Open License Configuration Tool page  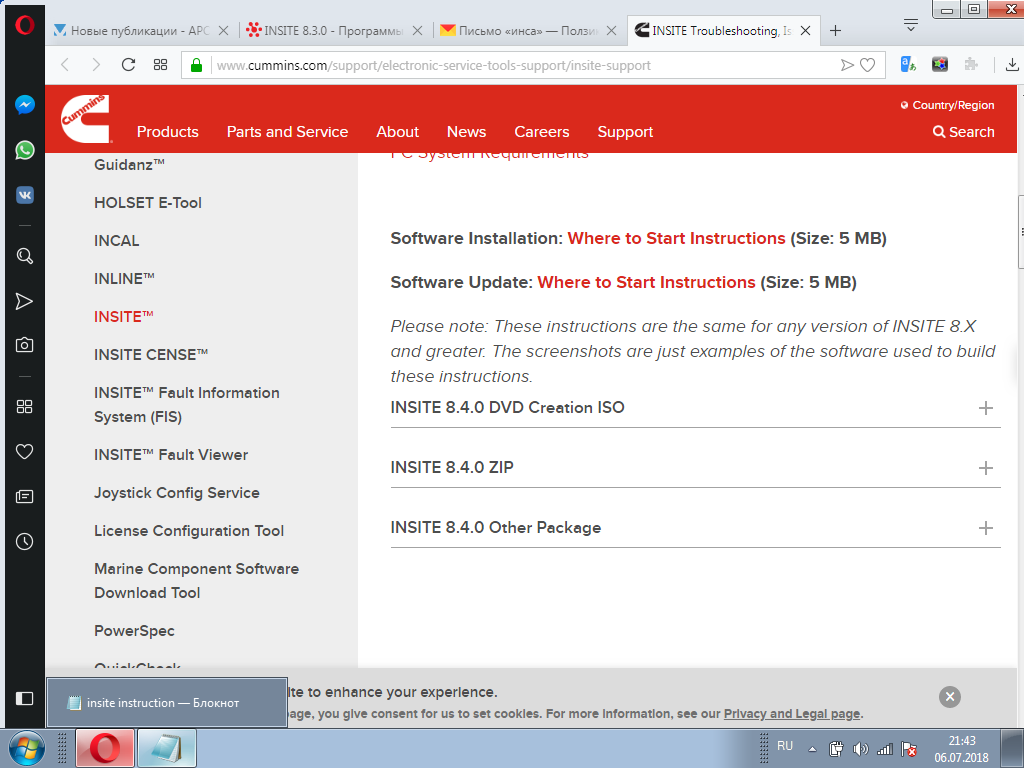click(189, 530)
